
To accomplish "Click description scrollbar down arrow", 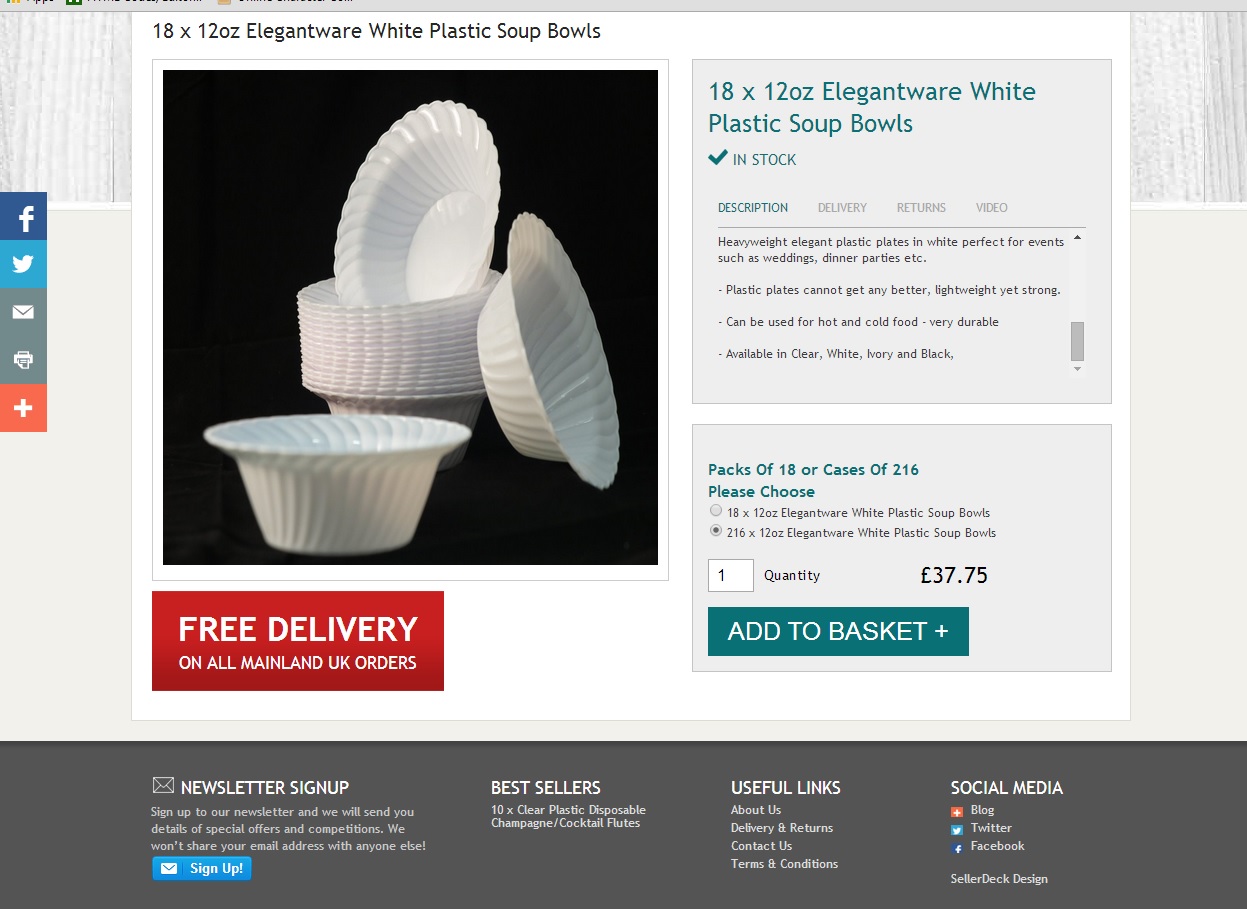I will pyautogui.click(x=1077, y=369).
